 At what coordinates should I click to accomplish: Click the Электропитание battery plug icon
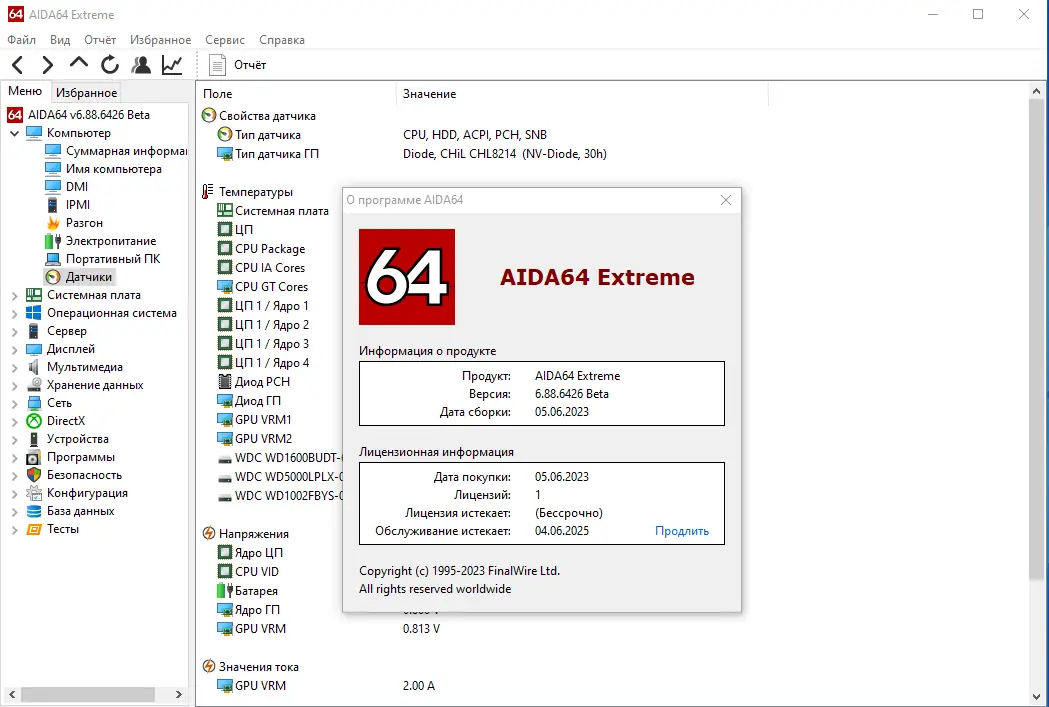(x=53, y=241)
